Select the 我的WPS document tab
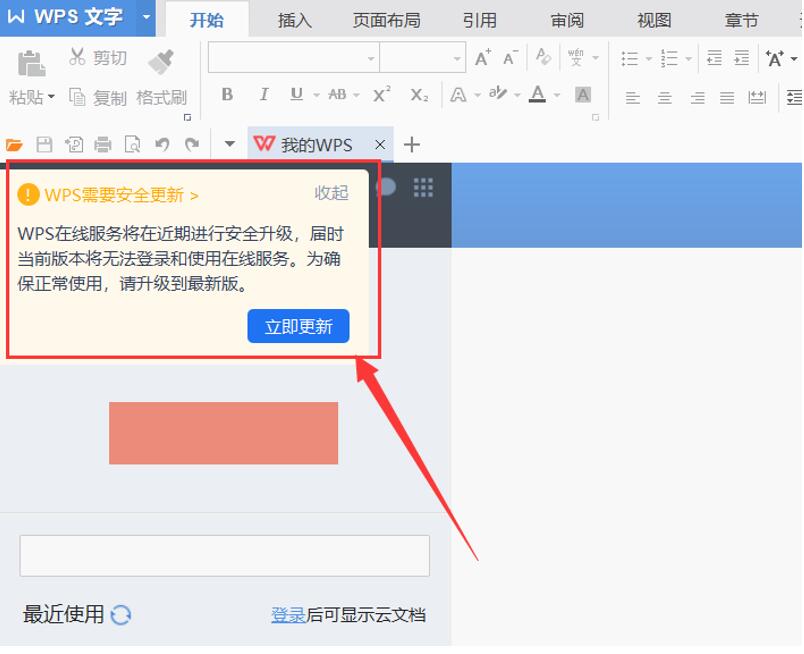 pyautogui.click(x=320, y=145)
